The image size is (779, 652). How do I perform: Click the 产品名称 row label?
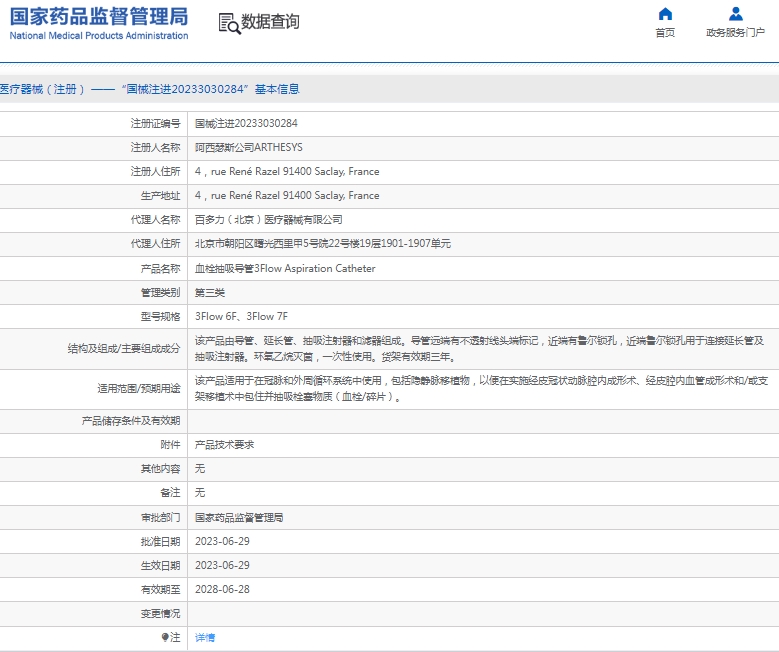pos(160,268)
